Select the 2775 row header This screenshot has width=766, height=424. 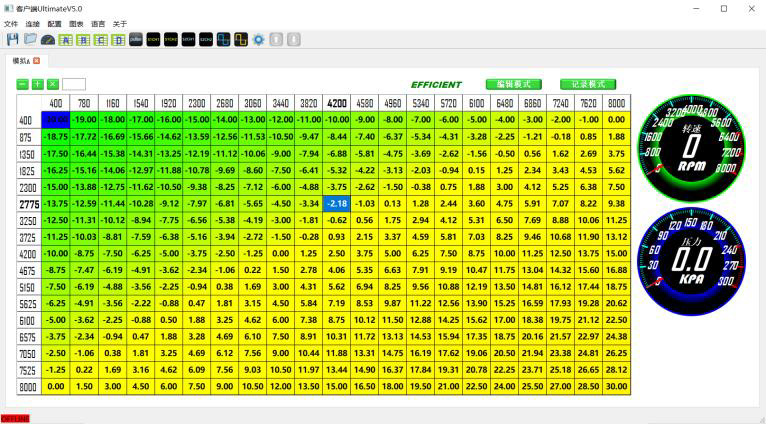(26, 203)
